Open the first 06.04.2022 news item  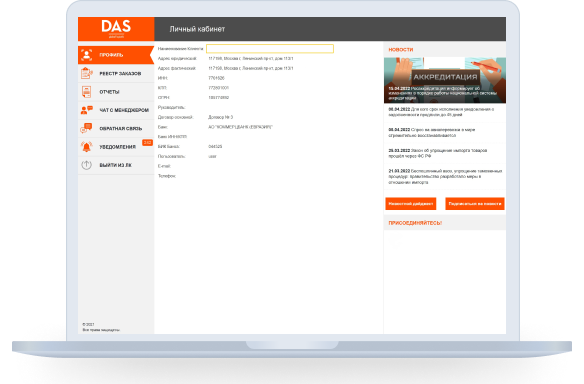445,112
